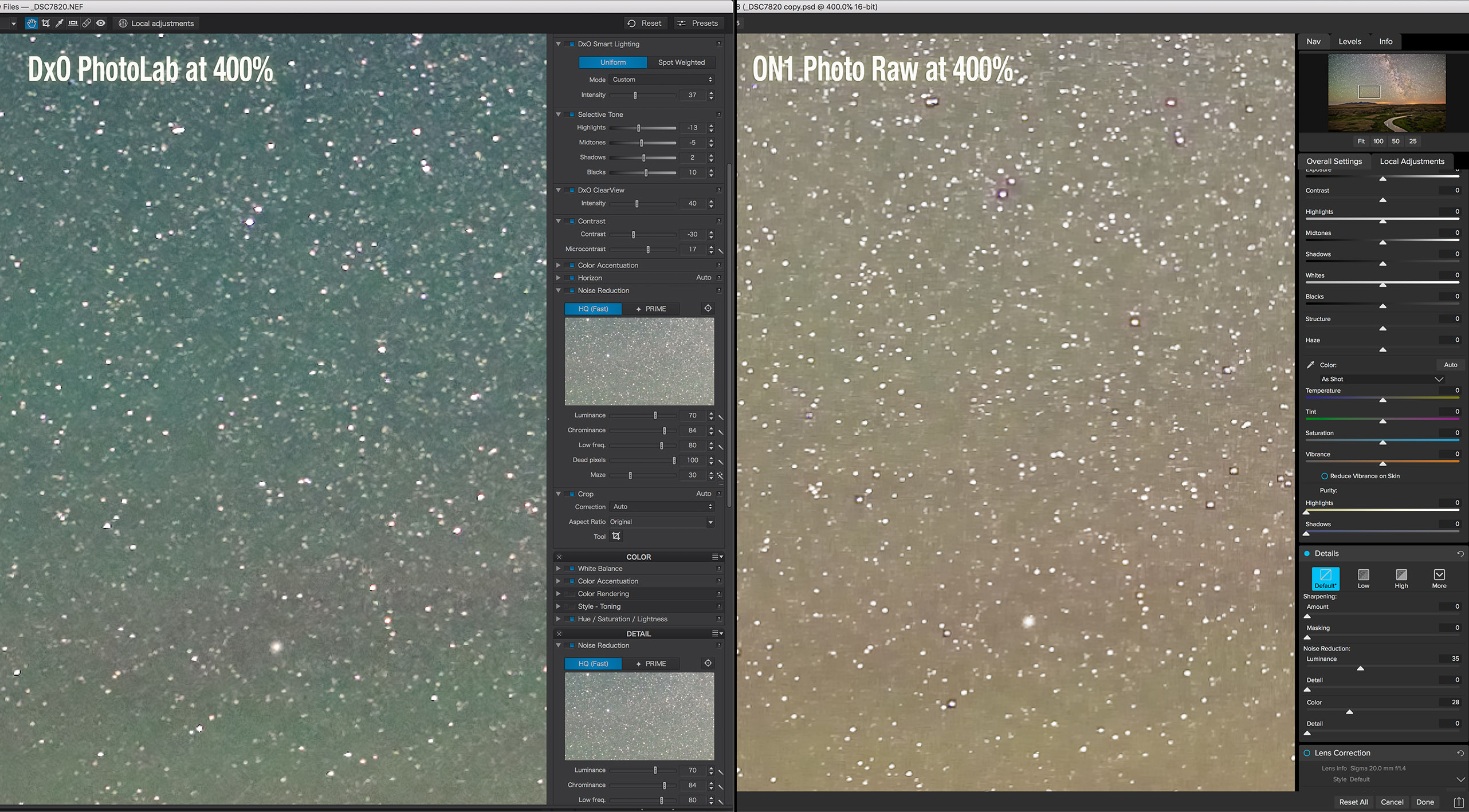Click the Color eyedropper in ON1

point(1310,365)
